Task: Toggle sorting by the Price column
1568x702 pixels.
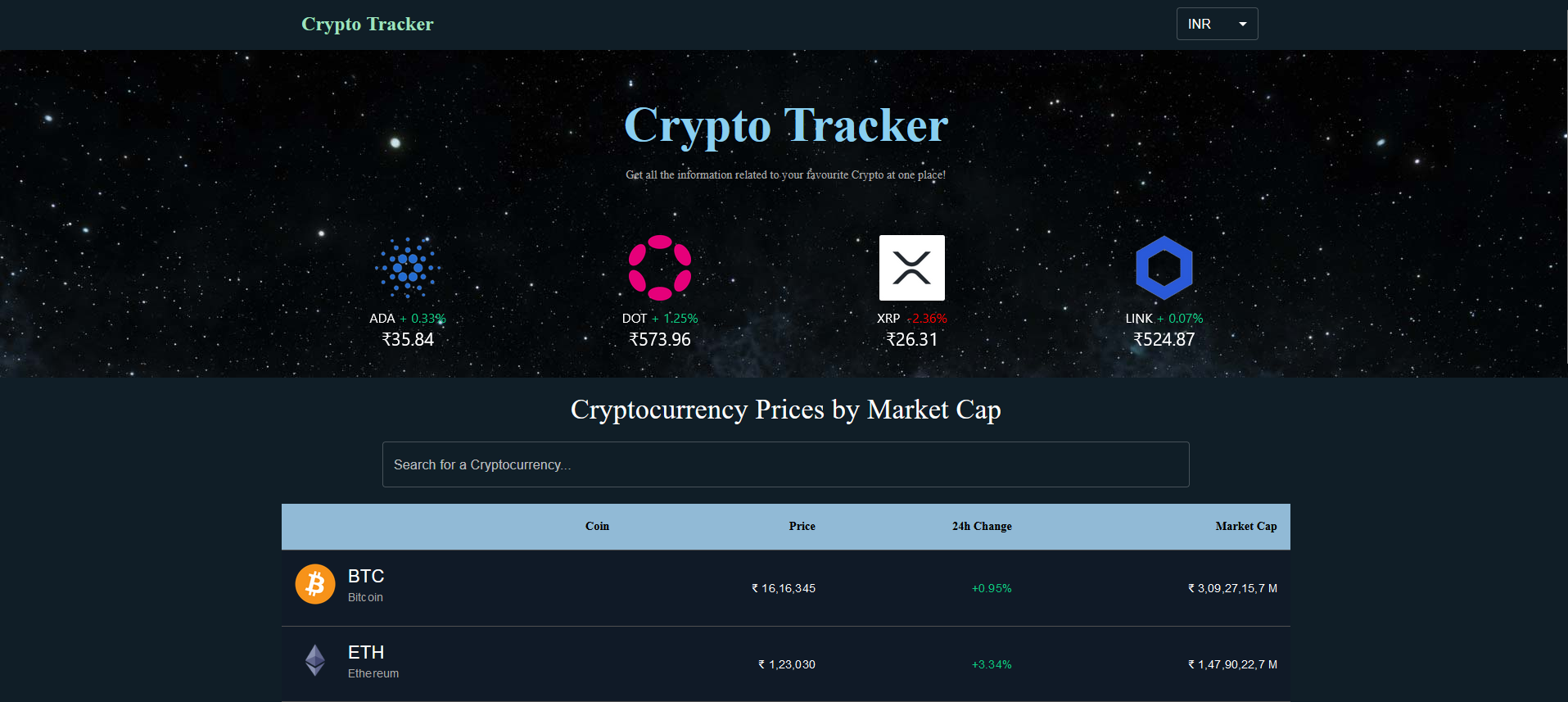Action: click(x=802, y=527)
